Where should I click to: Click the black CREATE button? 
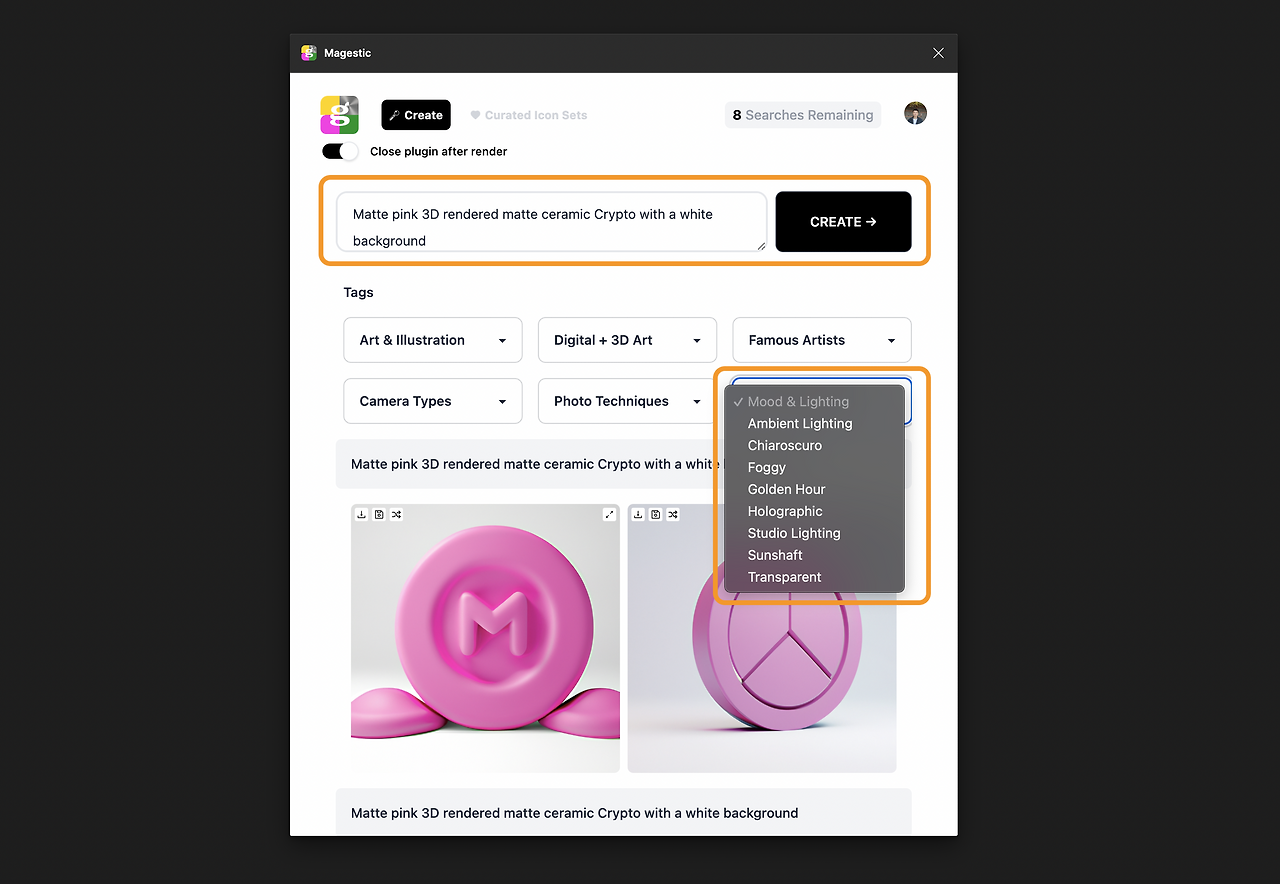tap(843, 222)
